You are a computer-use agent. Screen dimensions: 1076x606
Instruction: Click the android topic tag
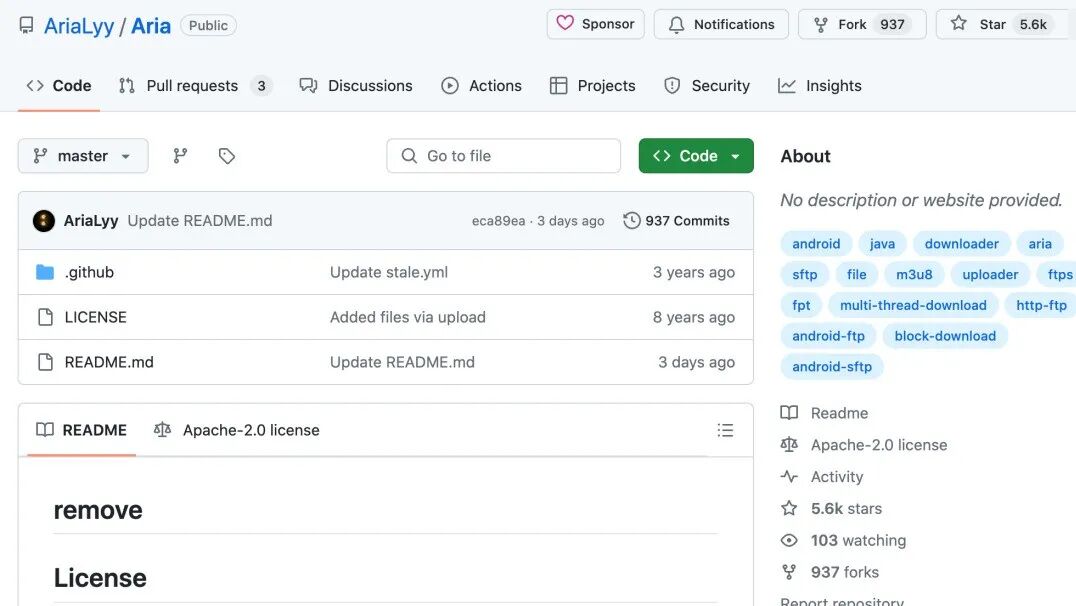[816, 244]
